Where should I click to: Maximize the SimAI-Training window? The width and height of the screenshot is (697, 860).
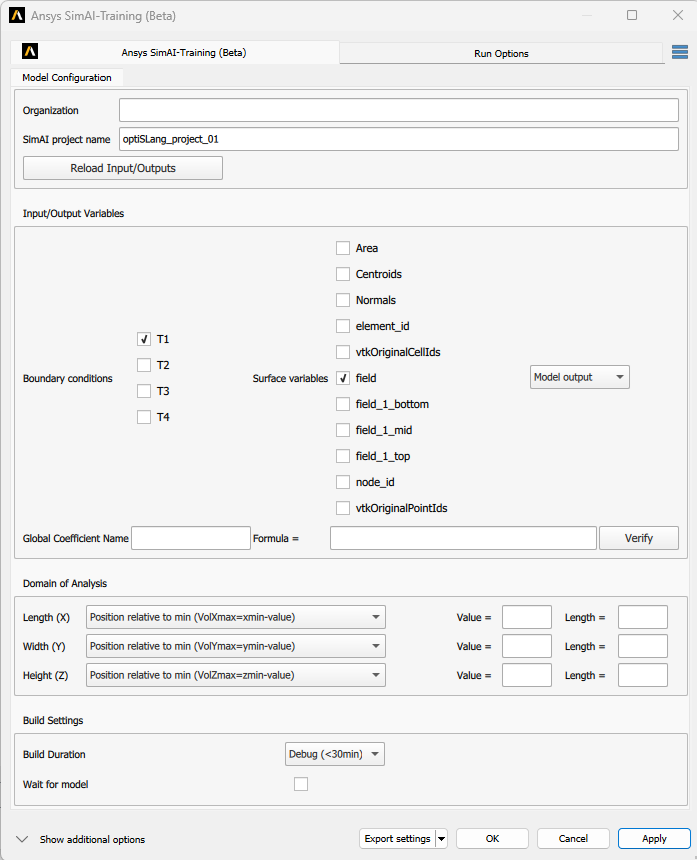pyautogui.click(x=632, y=16)
